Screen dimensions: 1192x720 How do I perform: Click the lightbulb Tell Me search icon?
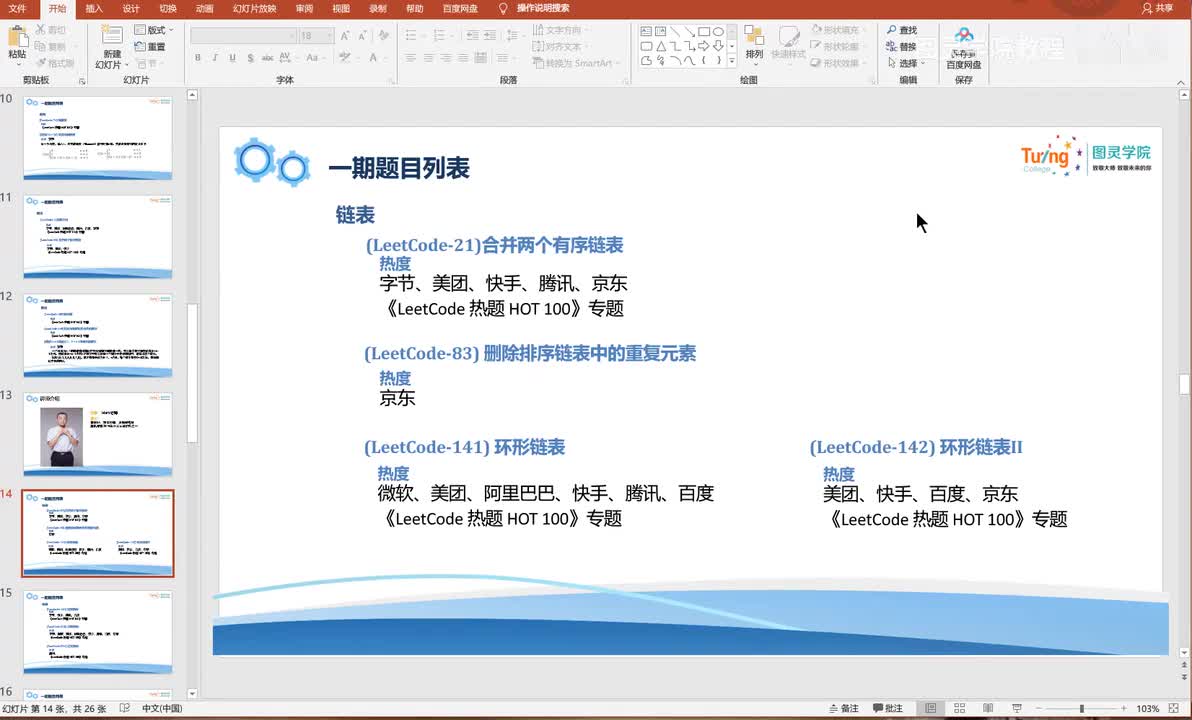502,8
